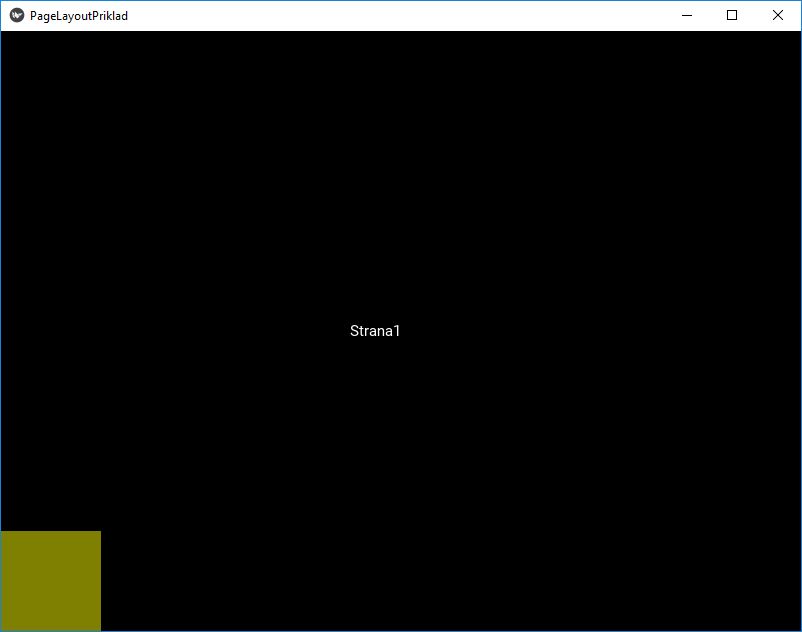Click directly on the Strana1 text
The image size is (802, 632).
click(x=375, y=330)
